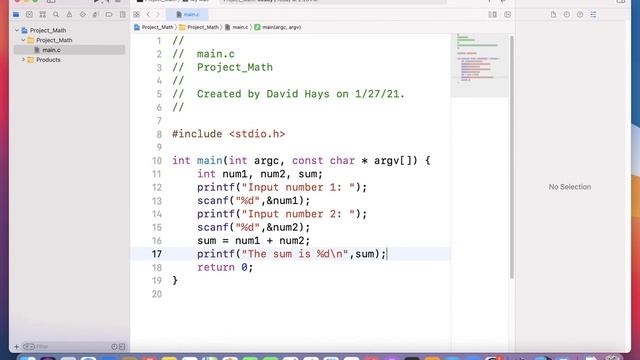Click line number 17 in gutter
640x360 pixels.
tap(157, 254)
